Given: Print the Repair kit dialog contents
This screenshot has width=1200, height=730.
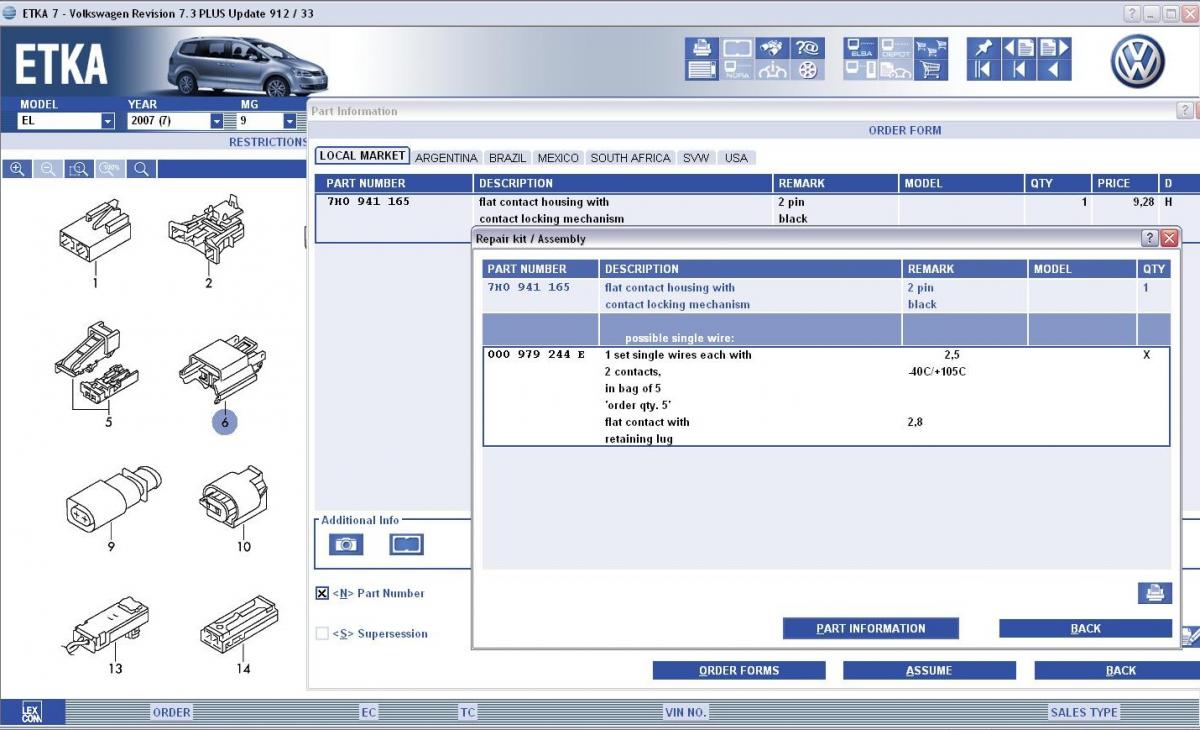Looking at the screenshot, I should click(x=1155, y=593).
